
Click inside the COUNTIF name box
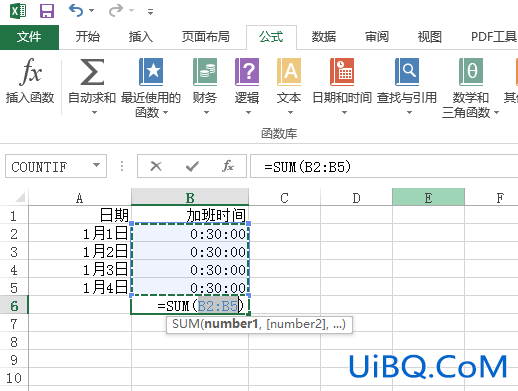point(47,166)
